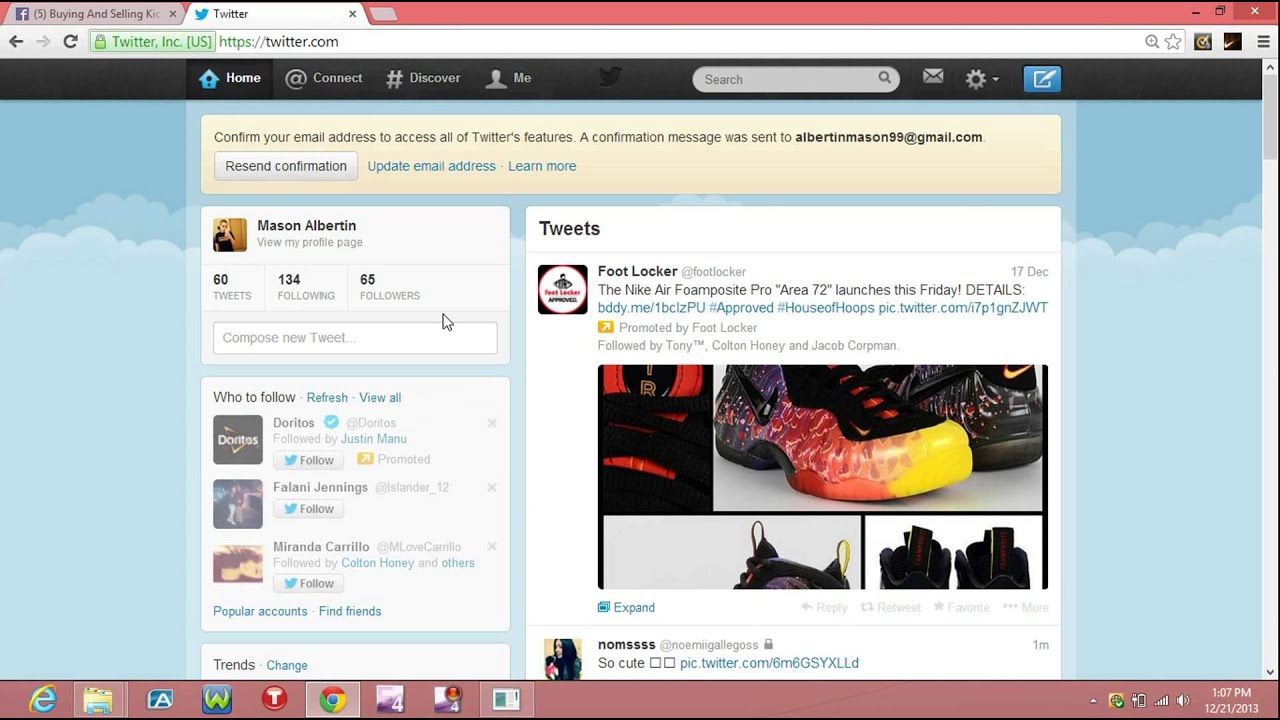This screenshot has height=720, width=1280.
Task: Open the Foot Locker avatar
Action: (x=563, y=289)
